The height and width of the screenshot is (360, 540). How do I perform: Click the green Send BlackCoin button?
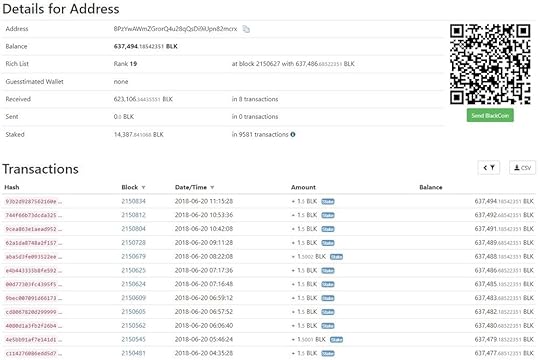tap(490, 115)
